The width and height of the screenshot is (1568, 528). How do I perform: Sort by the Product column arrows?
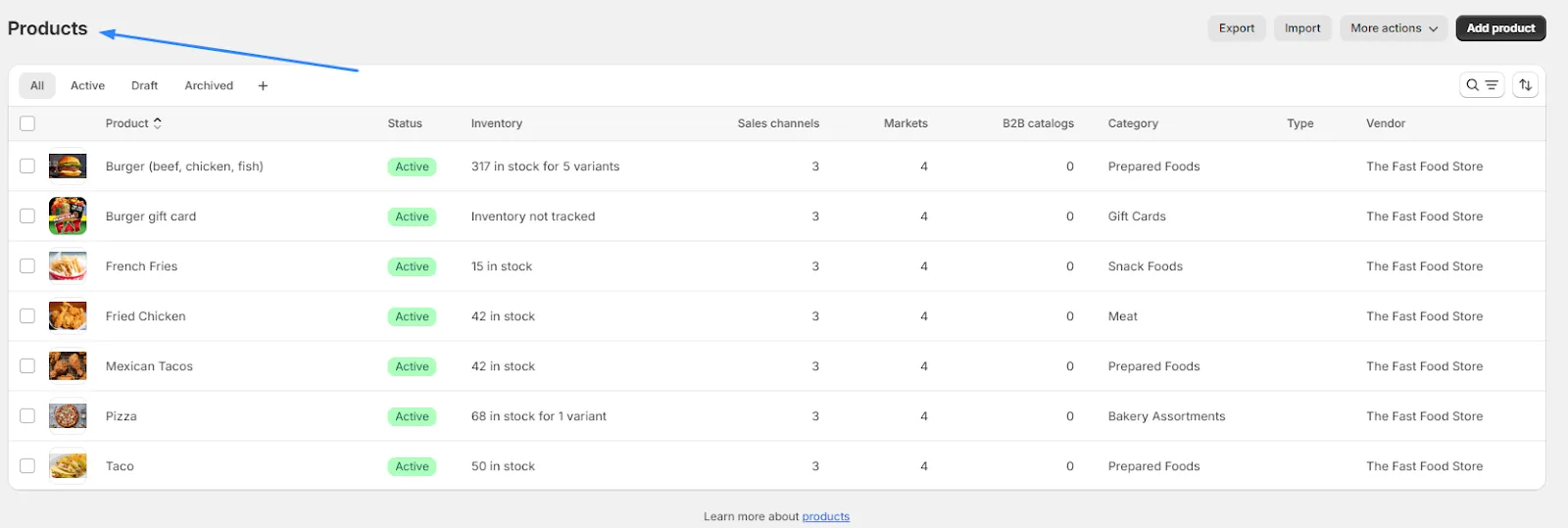(x=158, y=123)
